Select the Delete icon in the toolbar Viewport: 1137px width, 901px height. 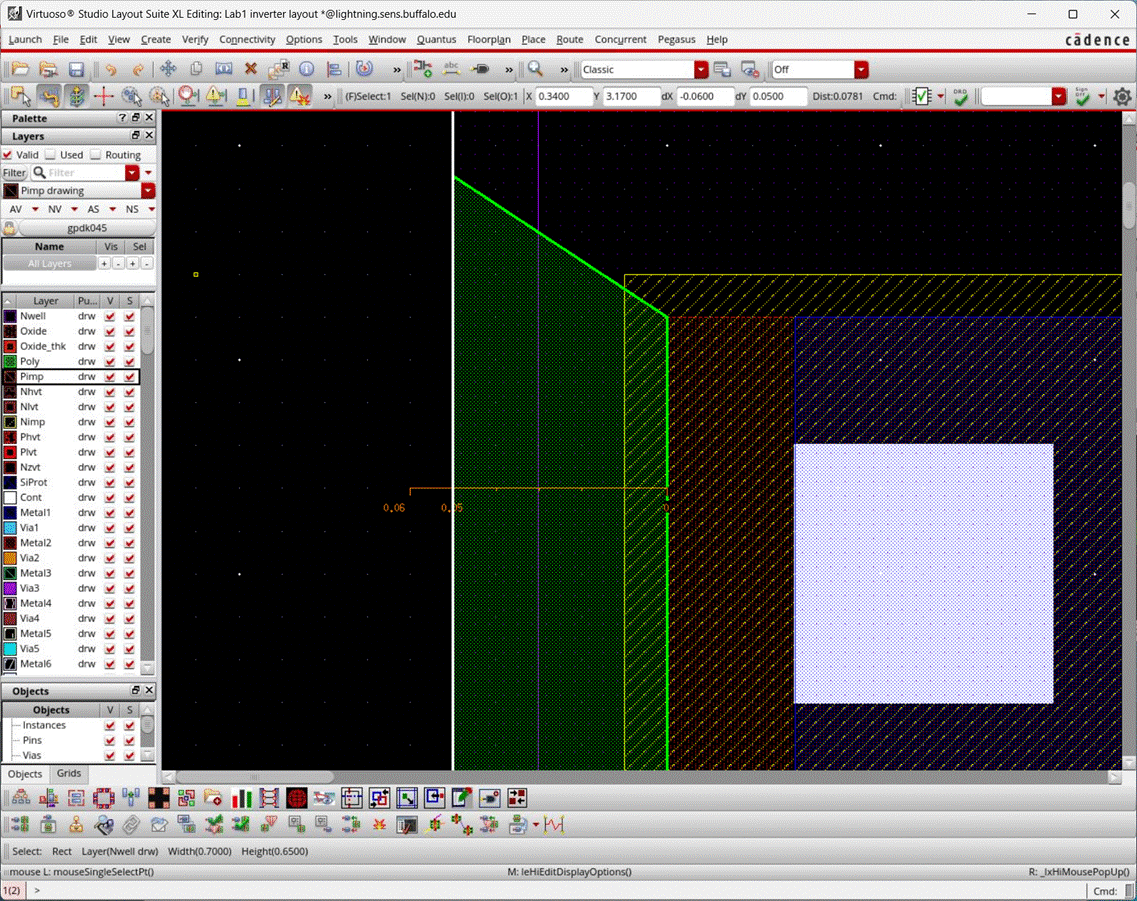click(x=250, y=69)
